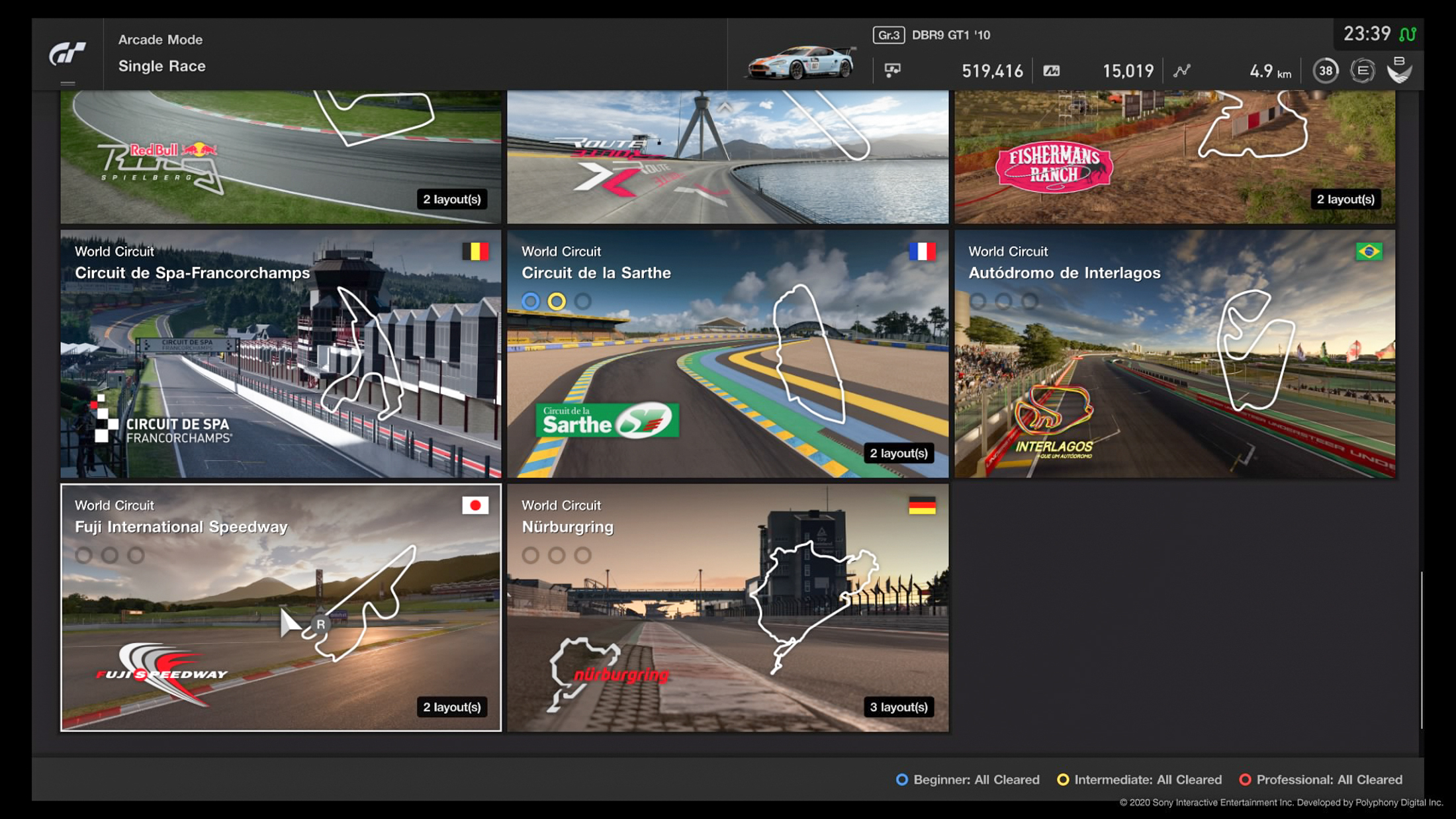Select first difficulty circle on Fuji Speedway
The height and width of the screenshot is (819, 1456).
click(x=83, y=556)
